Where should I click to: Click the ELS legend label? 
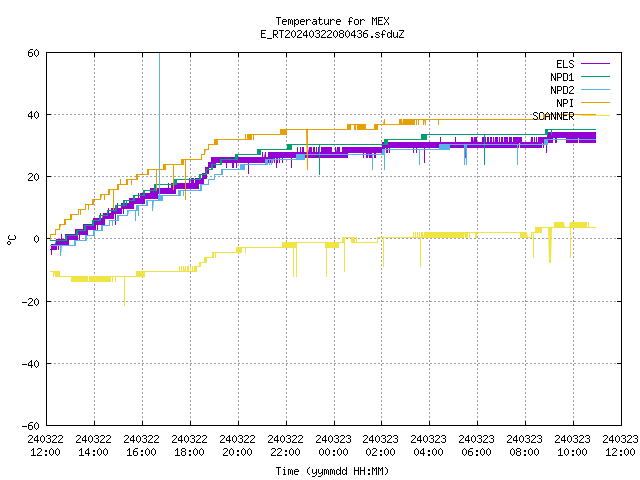point(565,64)
